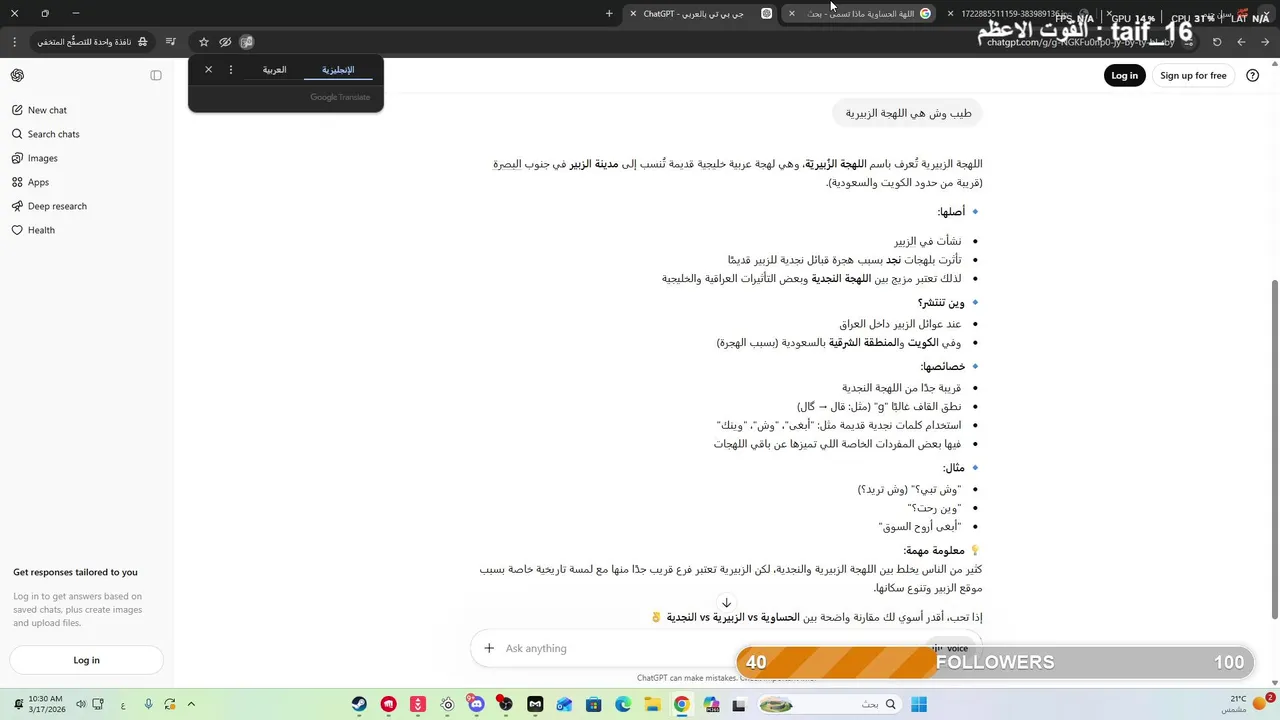Click the sidebar Log in button
The height and width of the screenshot is (720, 1280).
pyautogui.click(x=86, y=660)
